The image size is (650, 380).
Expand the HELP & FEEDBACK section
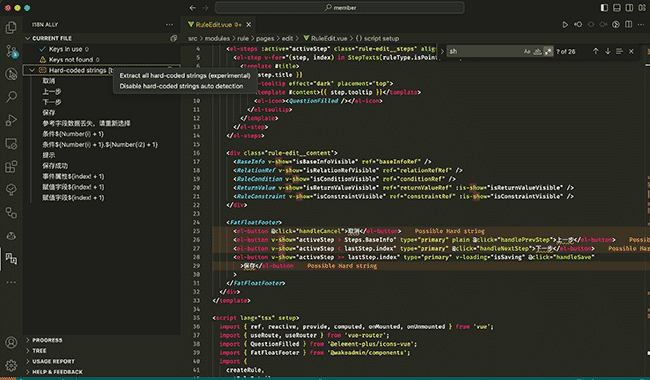[x=28, y=372]
